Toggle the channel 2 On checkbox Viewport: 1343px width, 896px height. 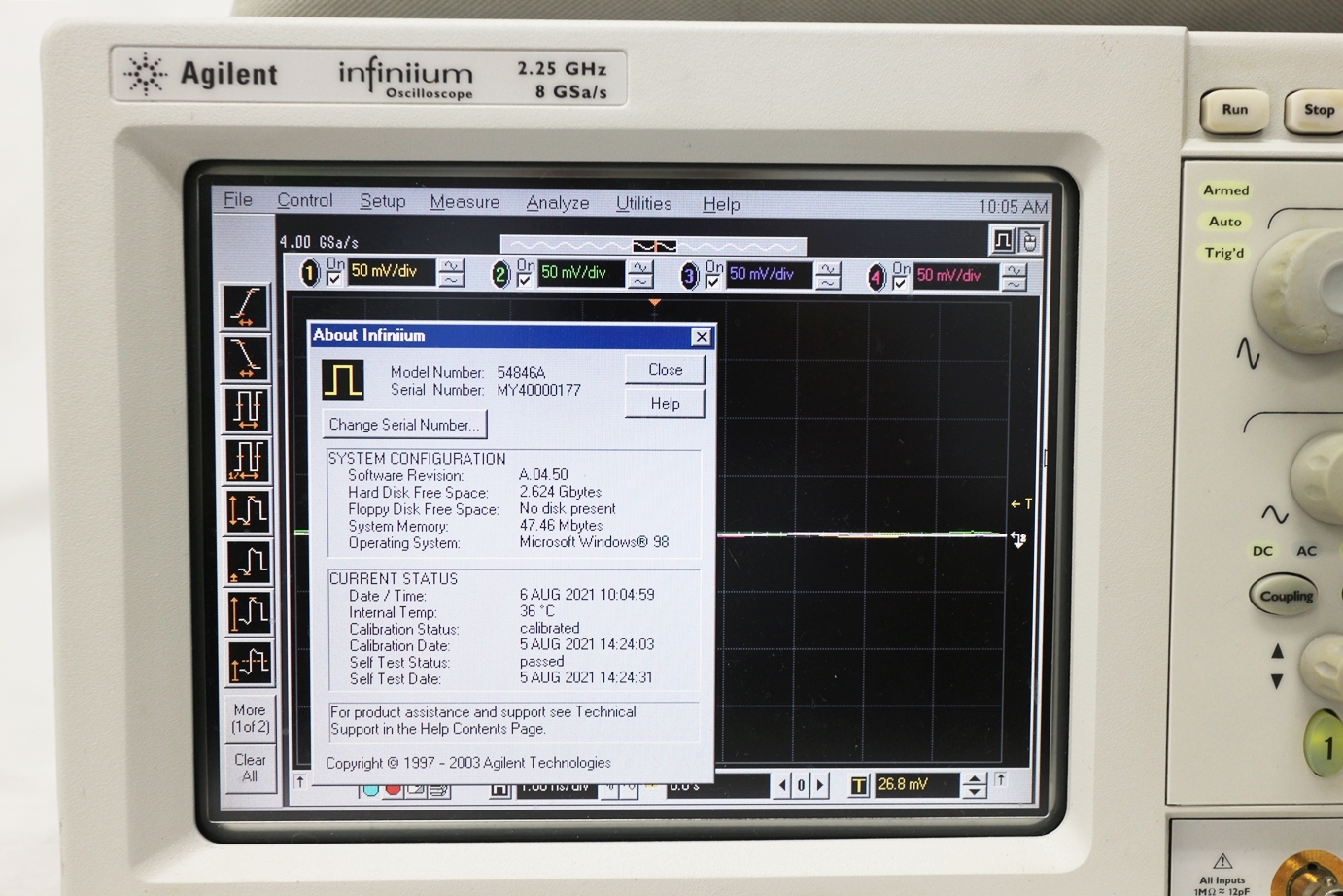[525, 281]
